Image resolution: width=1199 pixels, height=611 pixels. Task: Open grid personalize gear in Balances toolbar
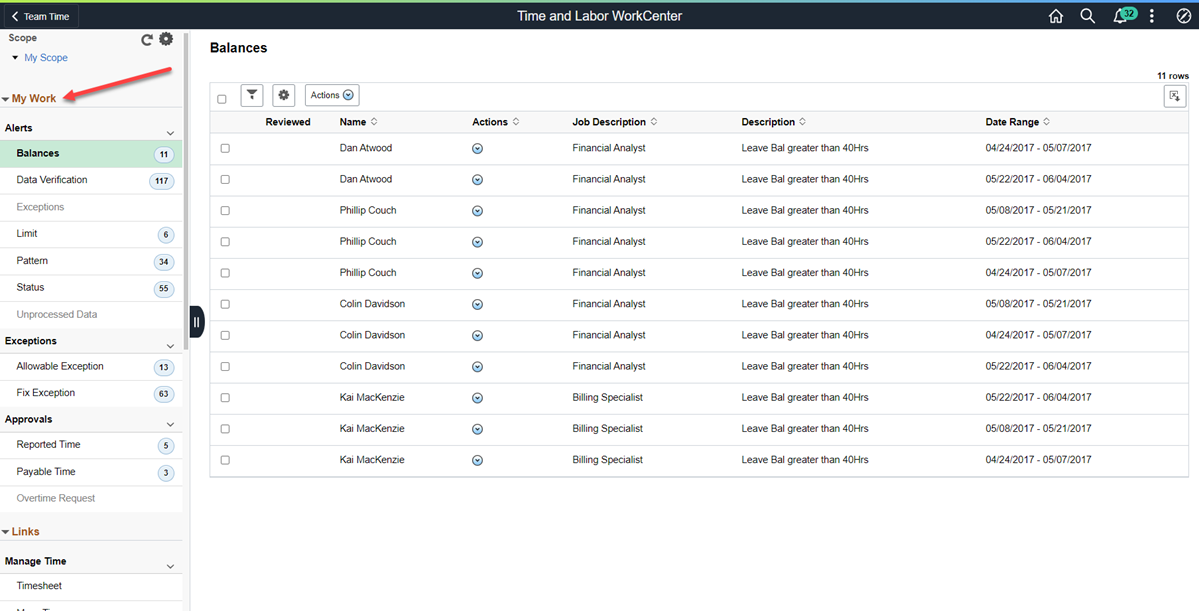click(x=284, y=95)
